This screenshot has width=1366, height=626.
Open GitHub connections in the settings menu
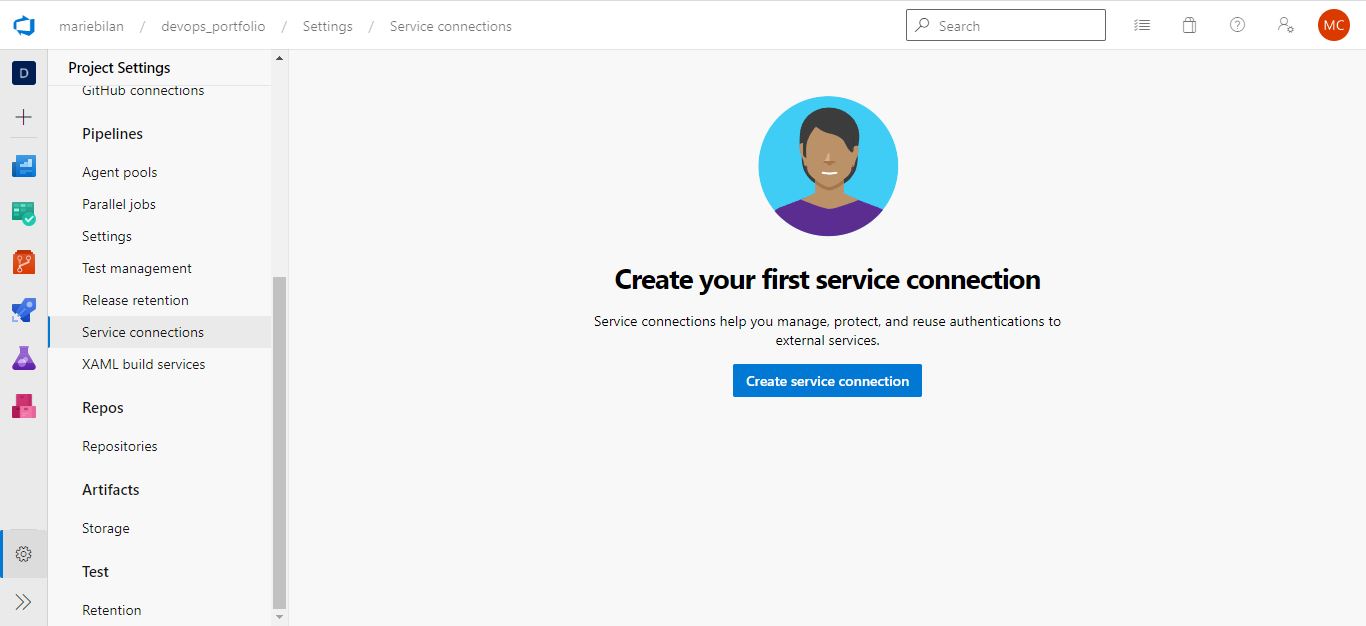click(x=143, y=90)
